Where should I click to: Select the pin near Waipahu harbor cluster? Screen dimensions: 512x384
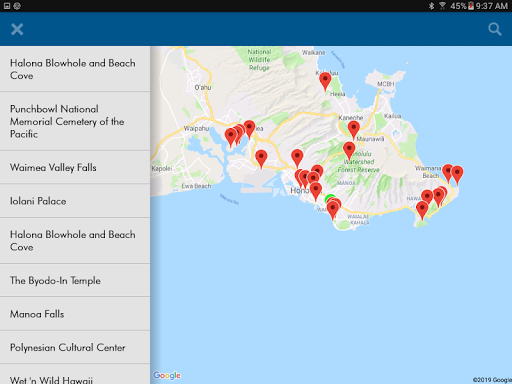(x=230, y=138)
